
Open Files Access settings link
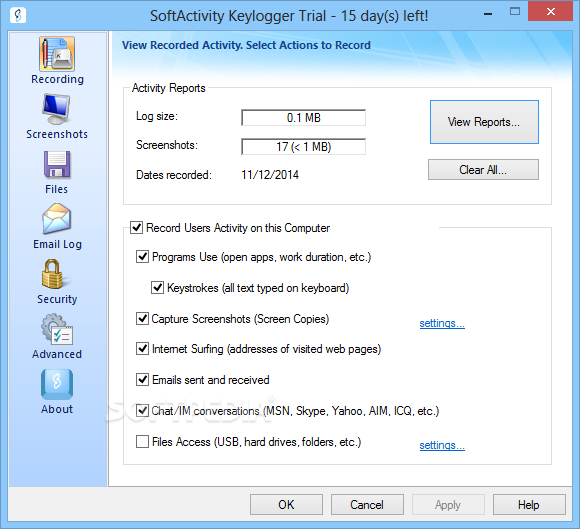tap(442, 445)
